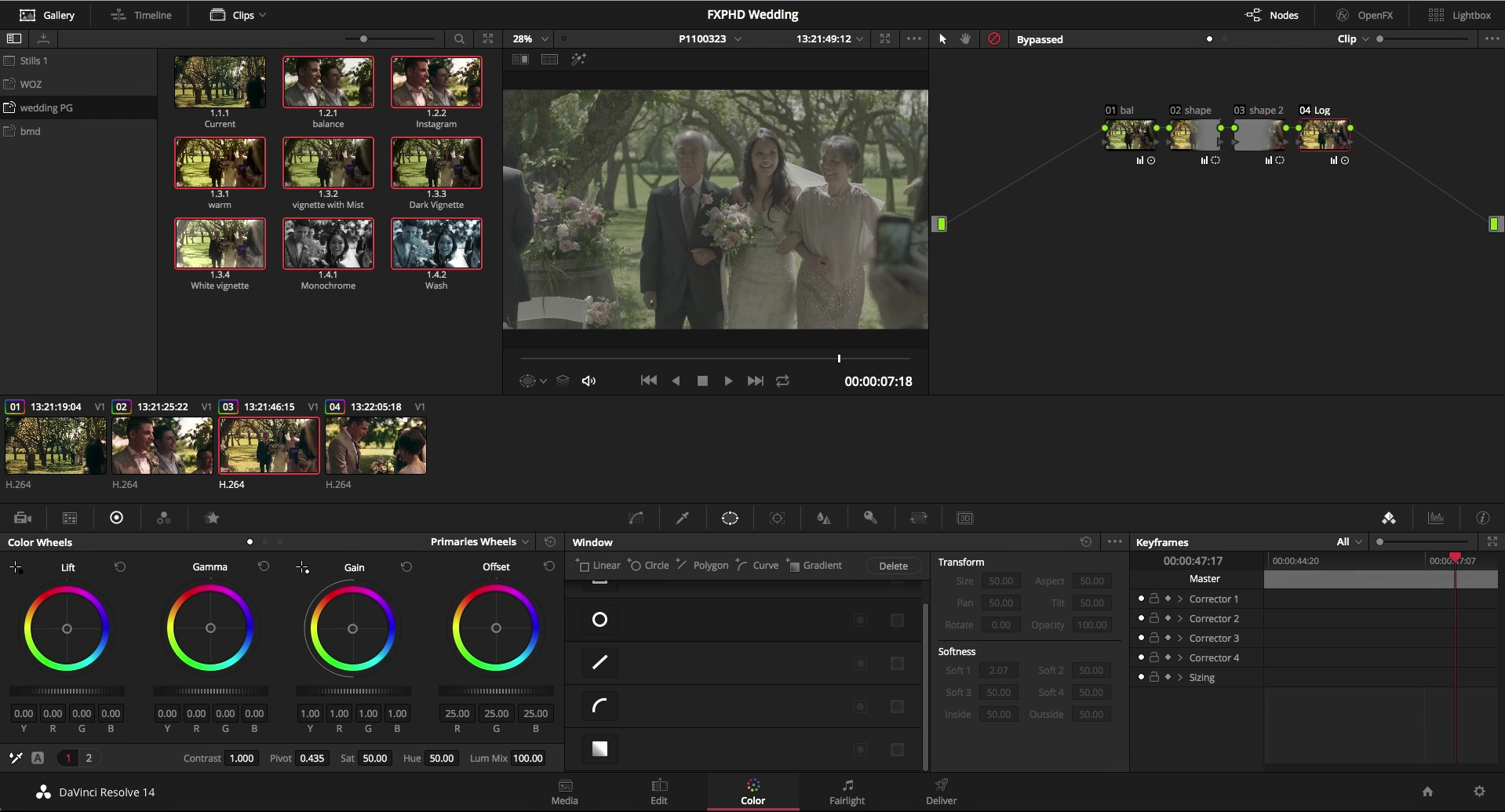Show the Keyframes panel icon

(1389, 518)
